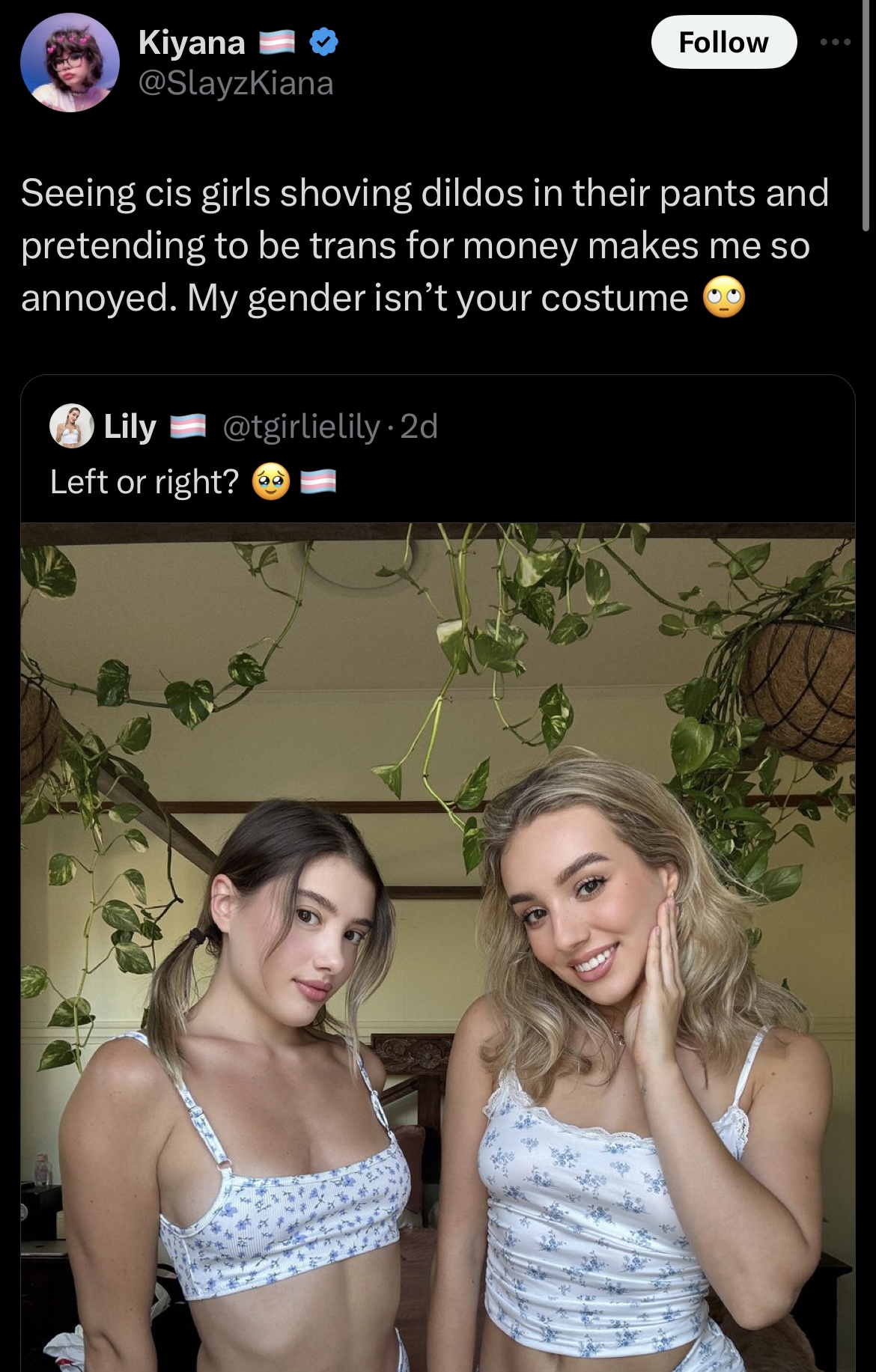Viewport: 876px width, 1372px height.
Task: Click the 2d timestamp on quoted post
Action: click(x=419, y=427)
